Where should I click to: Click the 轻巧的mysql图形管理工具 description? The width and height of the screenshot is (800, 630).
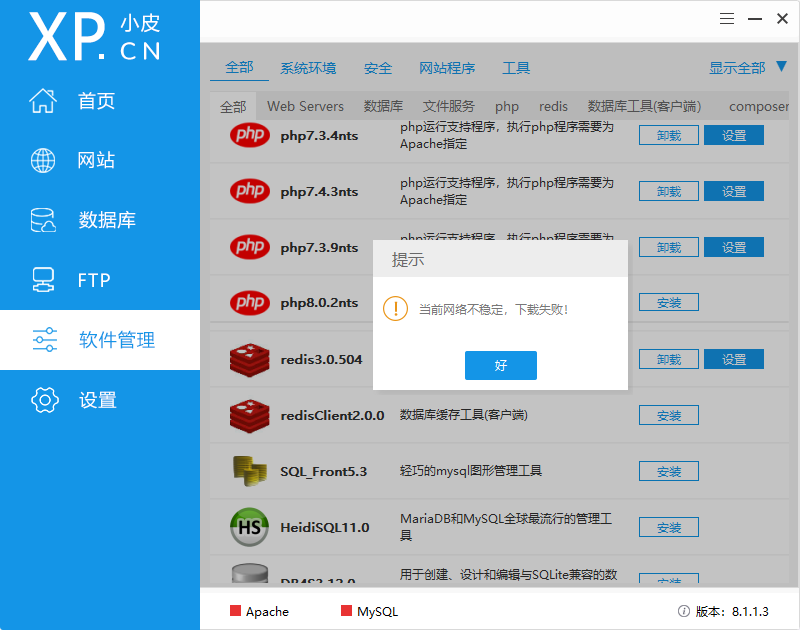pos(470,470)
